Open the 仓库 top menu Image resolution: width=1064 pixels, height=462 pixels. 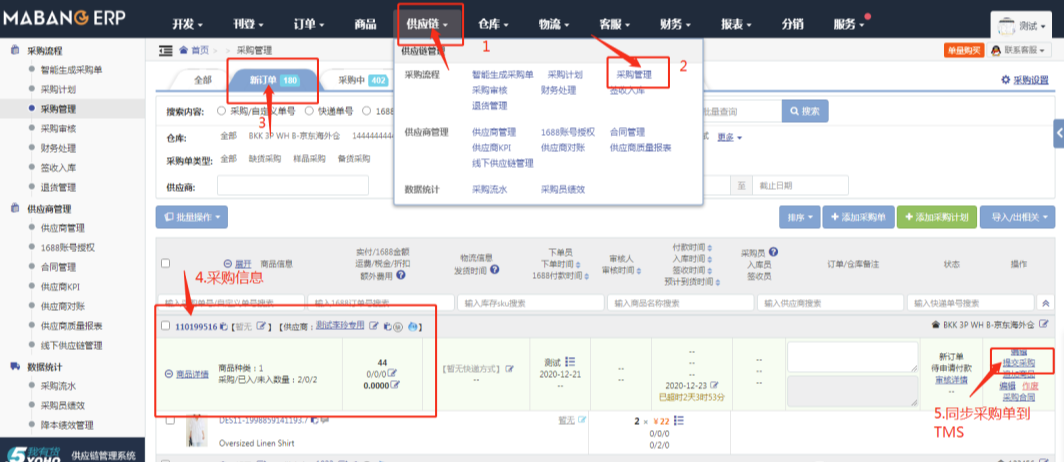493,24
